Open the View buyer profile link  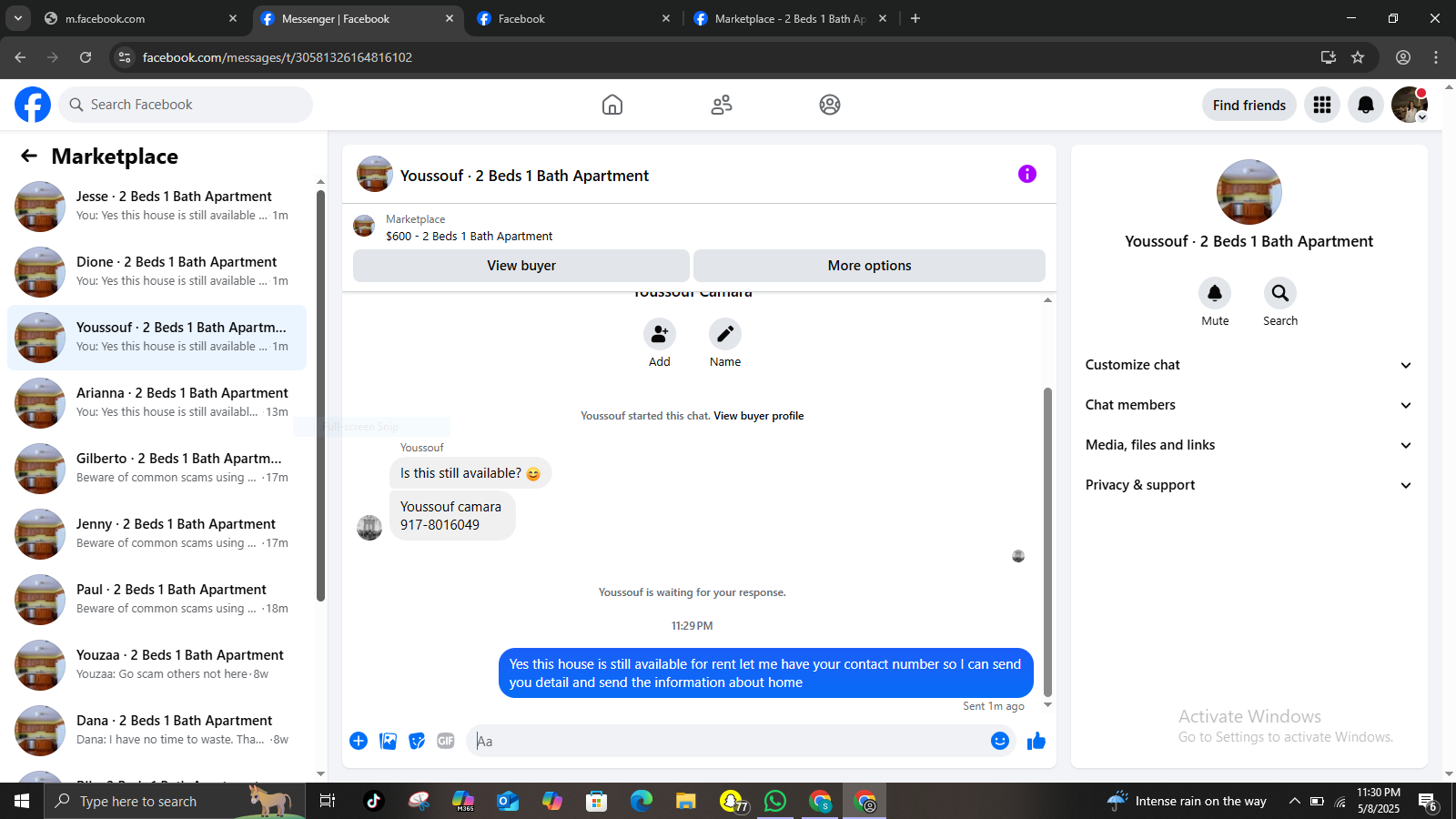tap(759, 416)
